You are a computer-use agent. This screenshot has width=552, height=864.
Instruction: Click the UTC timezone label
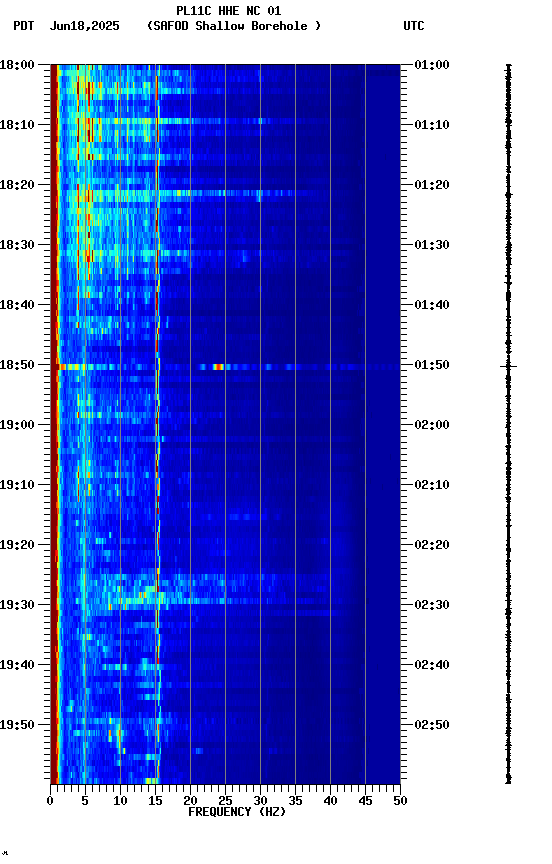tap(414, 26)
